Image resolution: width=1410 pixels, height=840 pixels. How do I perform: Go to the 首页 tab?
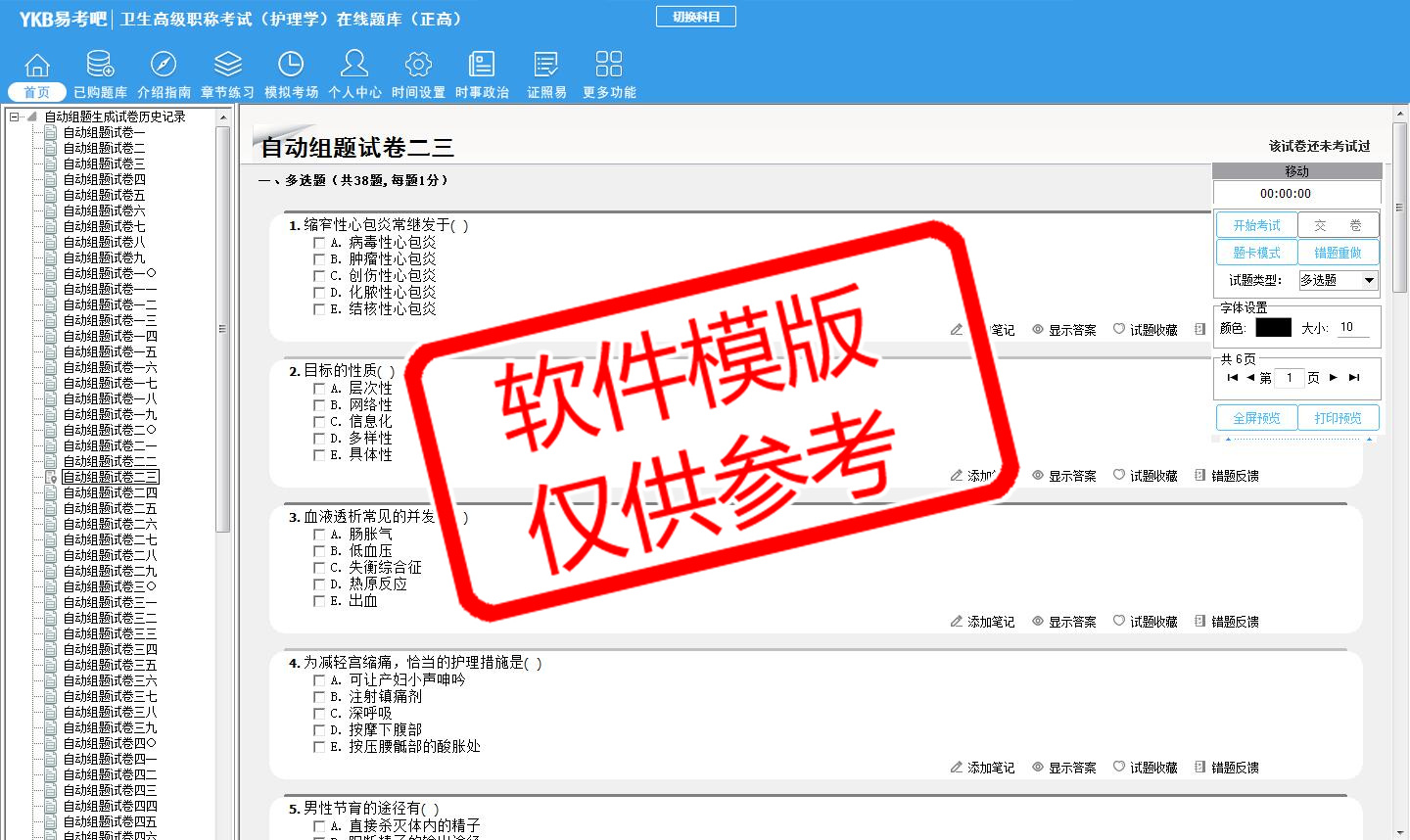37,92
